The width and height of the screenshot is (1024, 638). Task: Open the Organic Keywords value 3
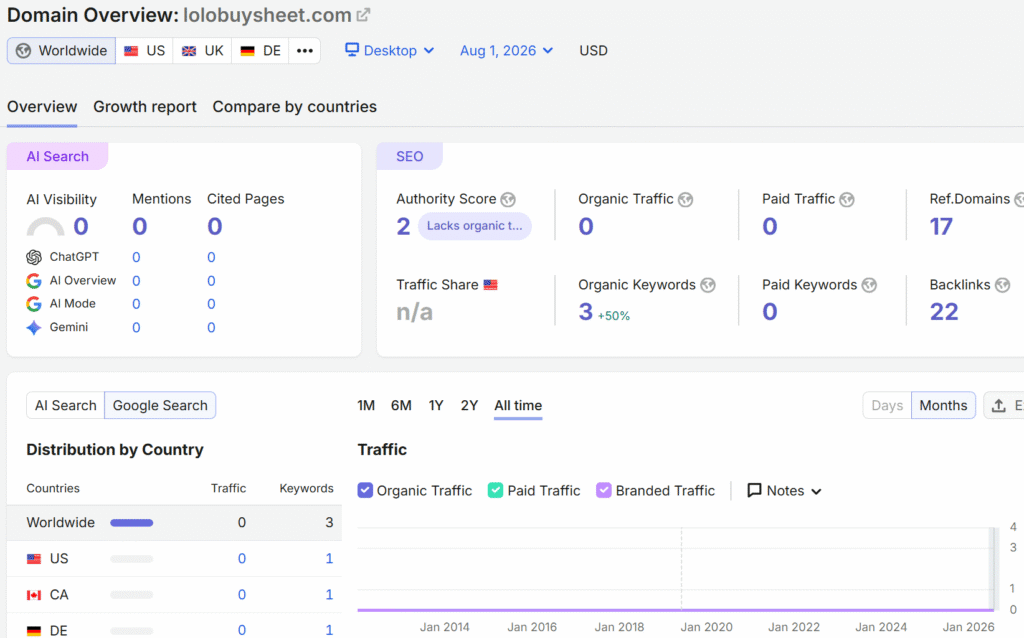[x=586, y=311]
